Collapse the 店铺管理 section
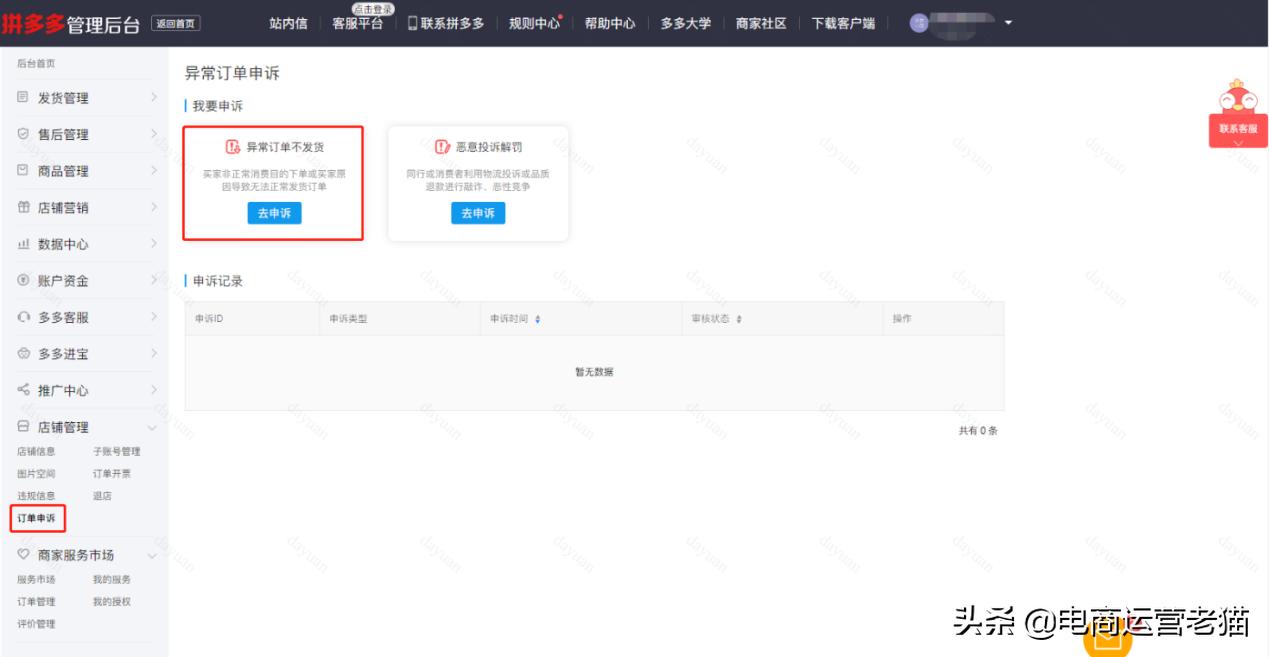This screenshot has height=657, width=1269. 152,426
